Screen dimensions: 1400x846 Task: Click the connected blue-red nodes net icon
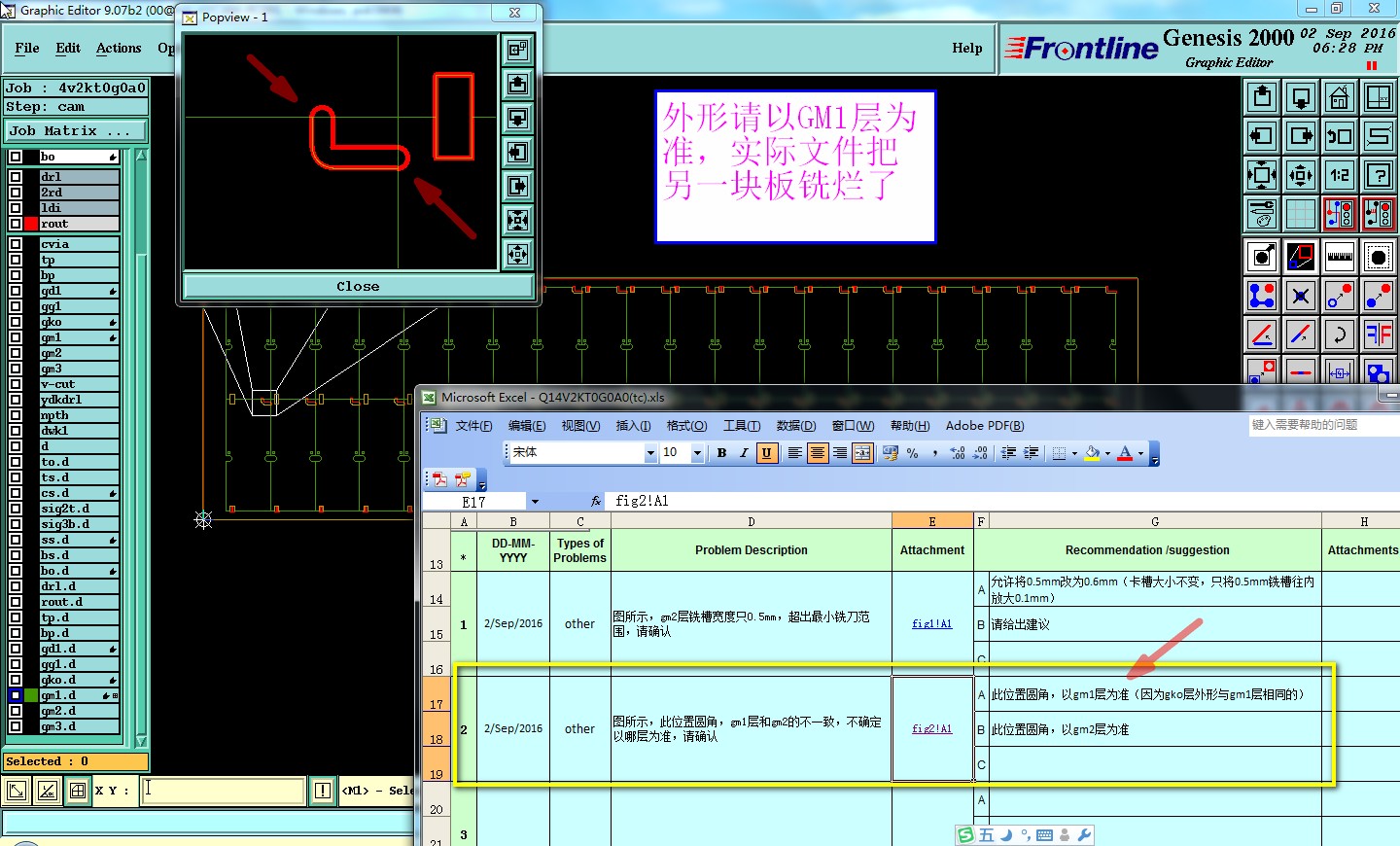[1262, 296]
